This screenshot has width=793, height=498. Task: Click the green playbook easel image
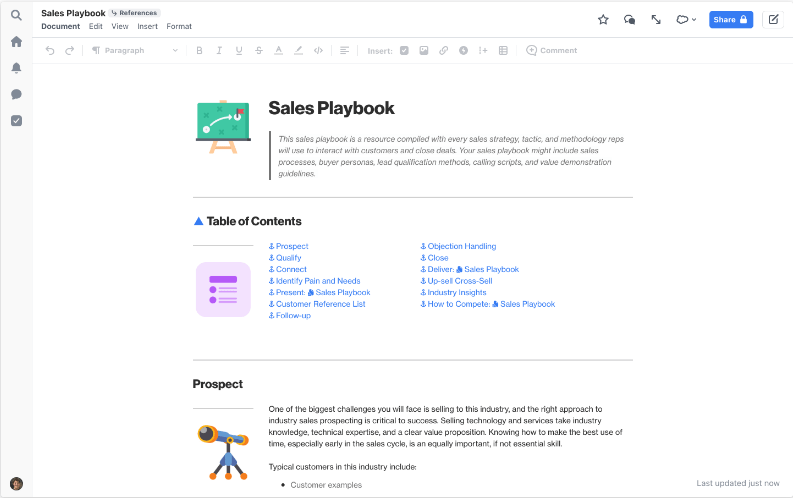[223, 127]
